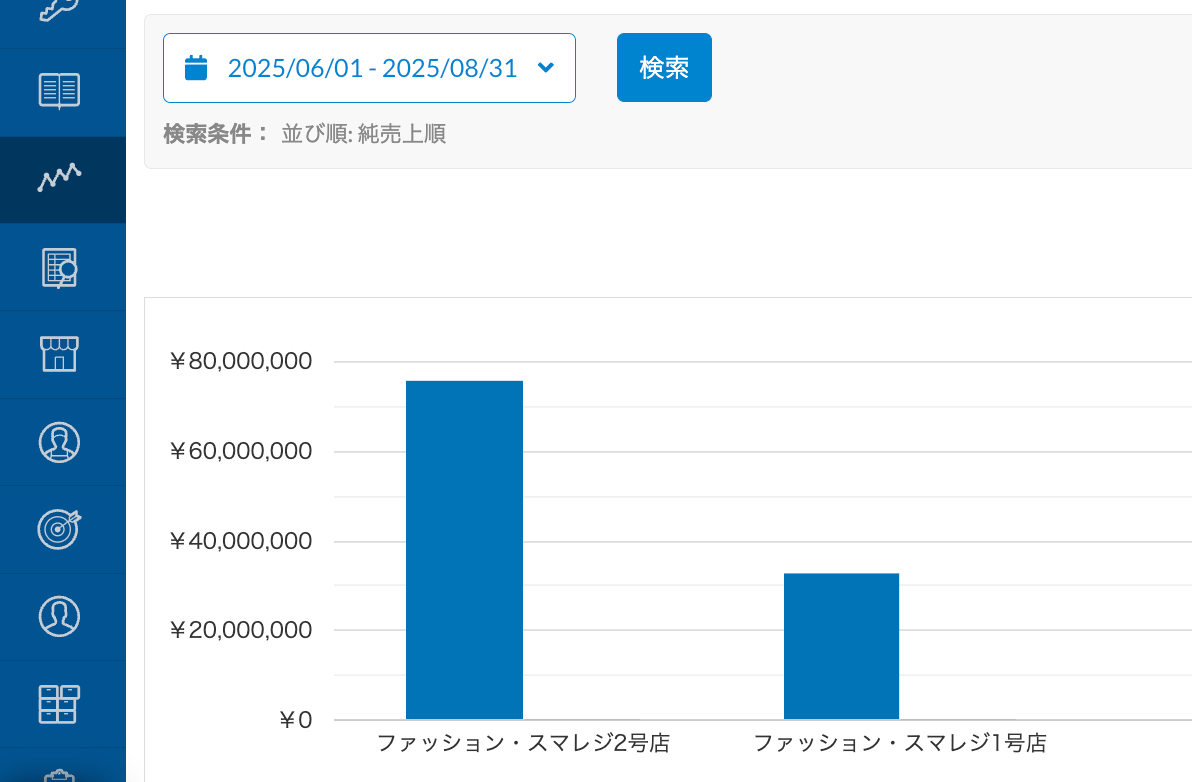Click the person portrait icon below the store icon

[59, 442]
